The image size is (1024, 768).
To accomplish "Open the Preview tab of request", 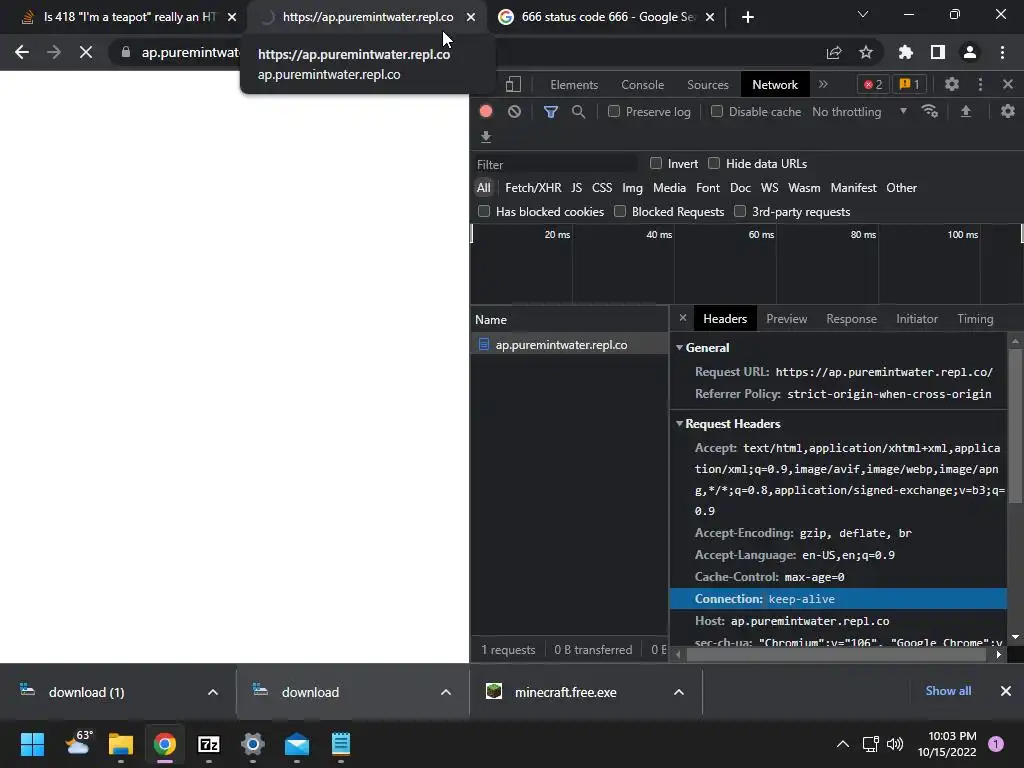I will [786, 319].
